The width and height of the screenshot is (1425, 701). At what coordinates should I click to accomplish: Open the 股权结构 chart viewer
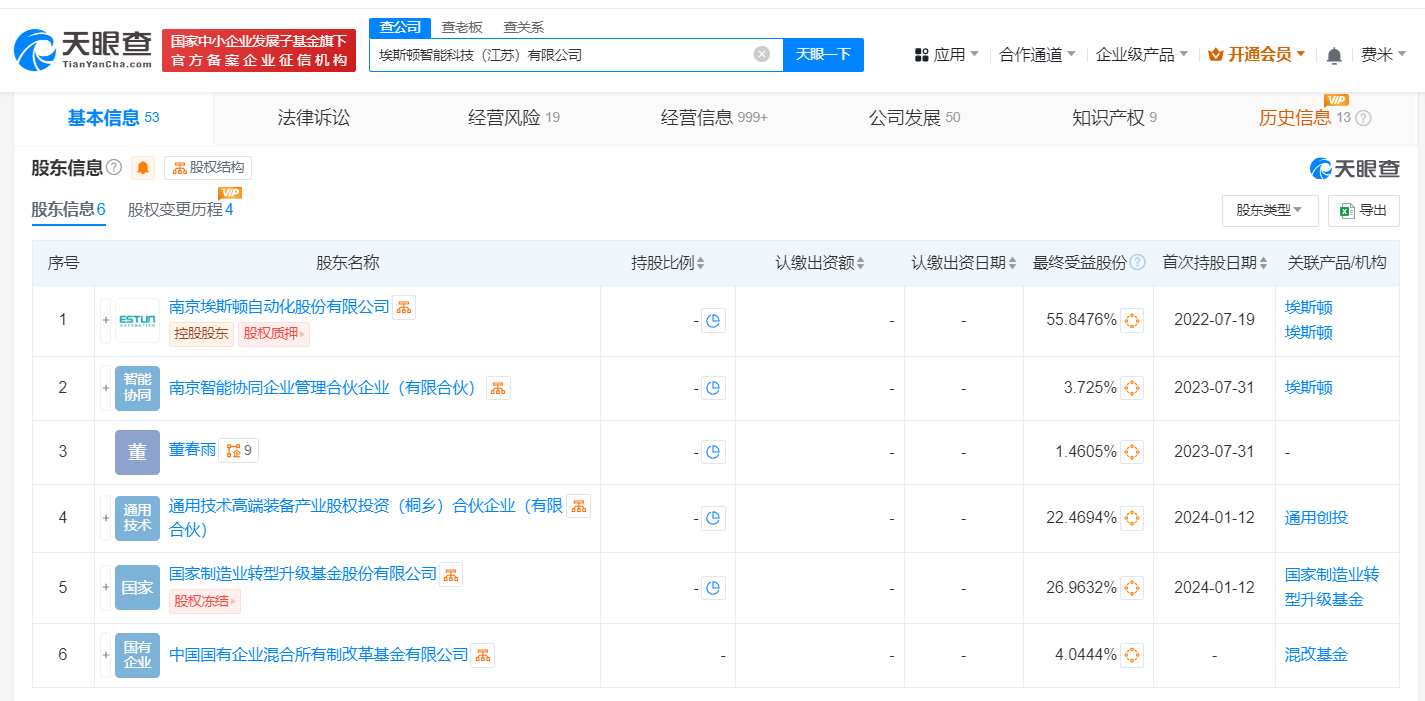point(209,167)
